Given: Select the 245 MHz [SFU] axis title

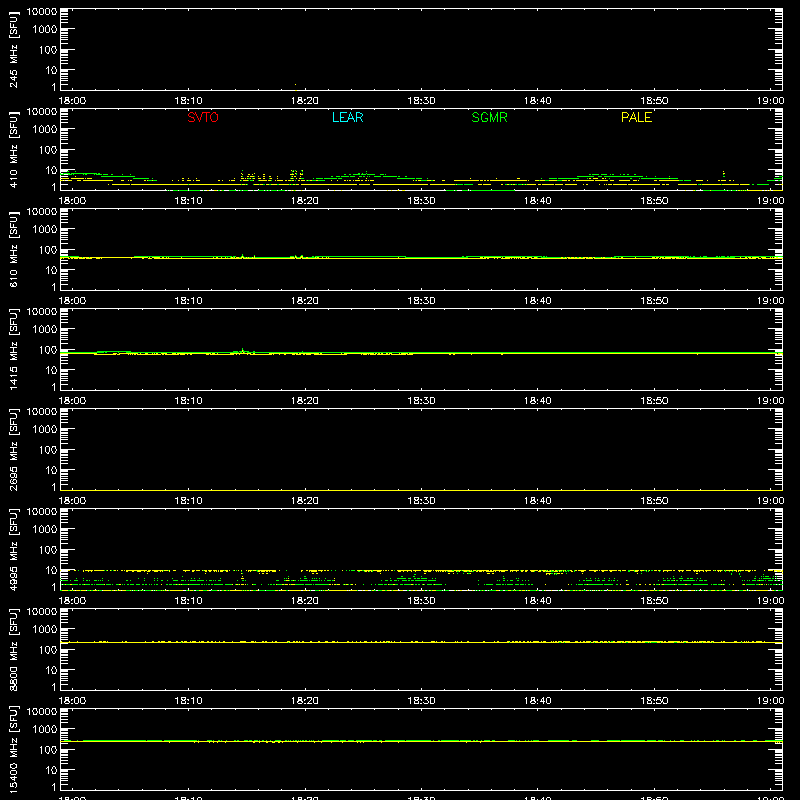Looking at the screenshot, I should pos(13,49).
